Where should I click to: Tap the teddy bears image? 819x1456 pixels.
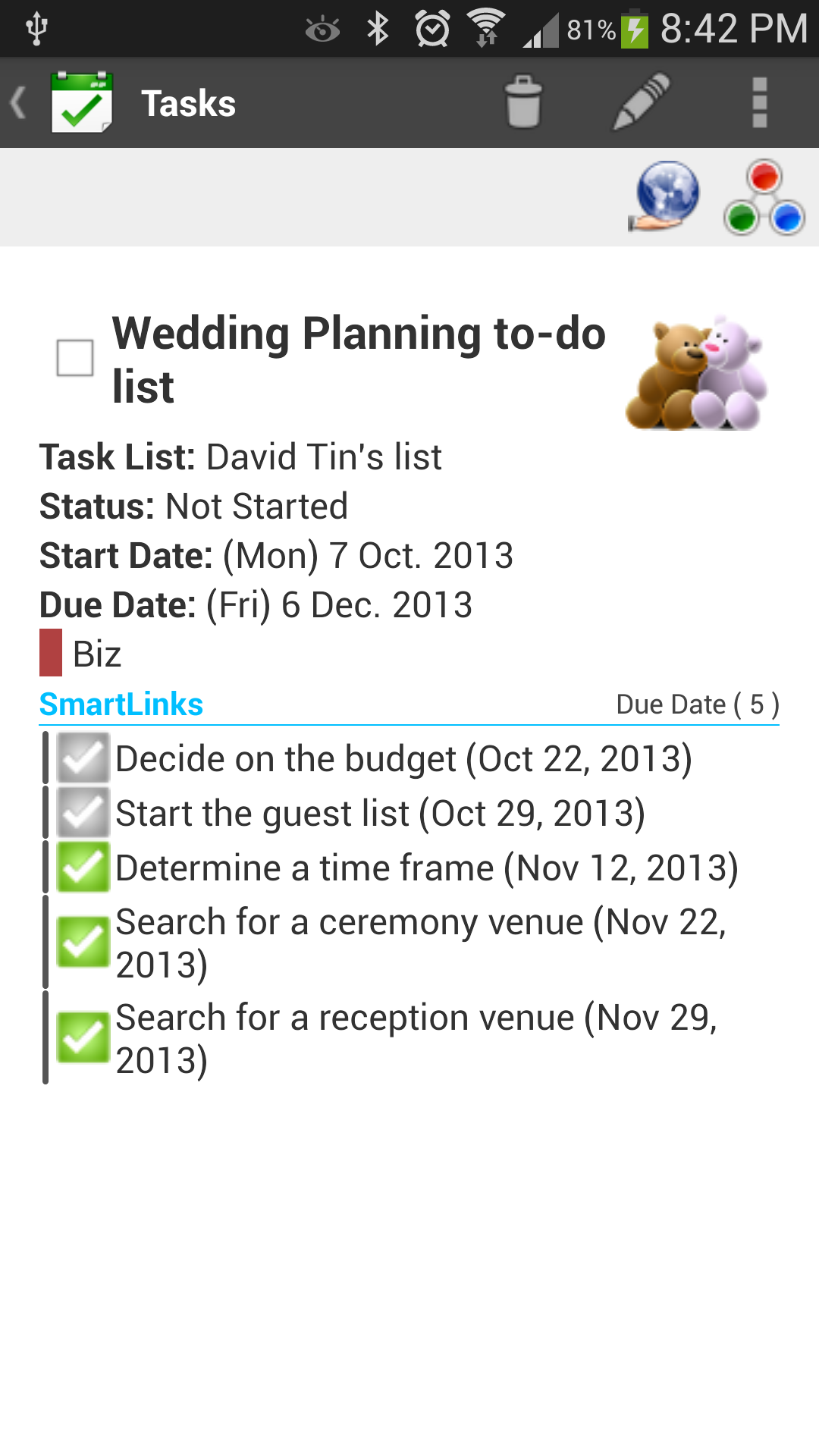coord(697,373)
